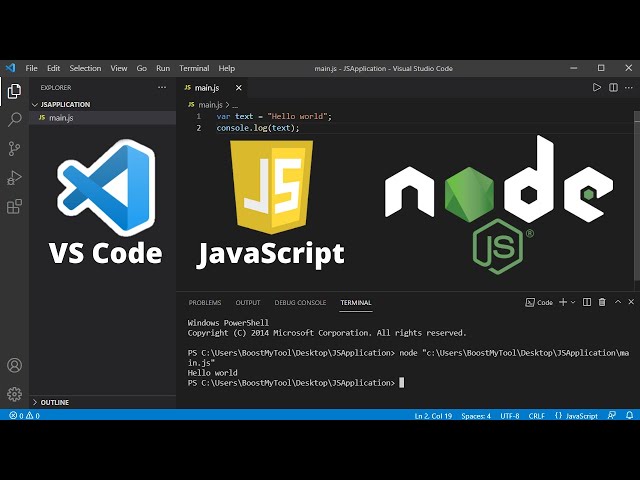640x480 pixels.
Task: Select the Code terminal entry icon
Action: pyautogui.click(x=530, y=302)
